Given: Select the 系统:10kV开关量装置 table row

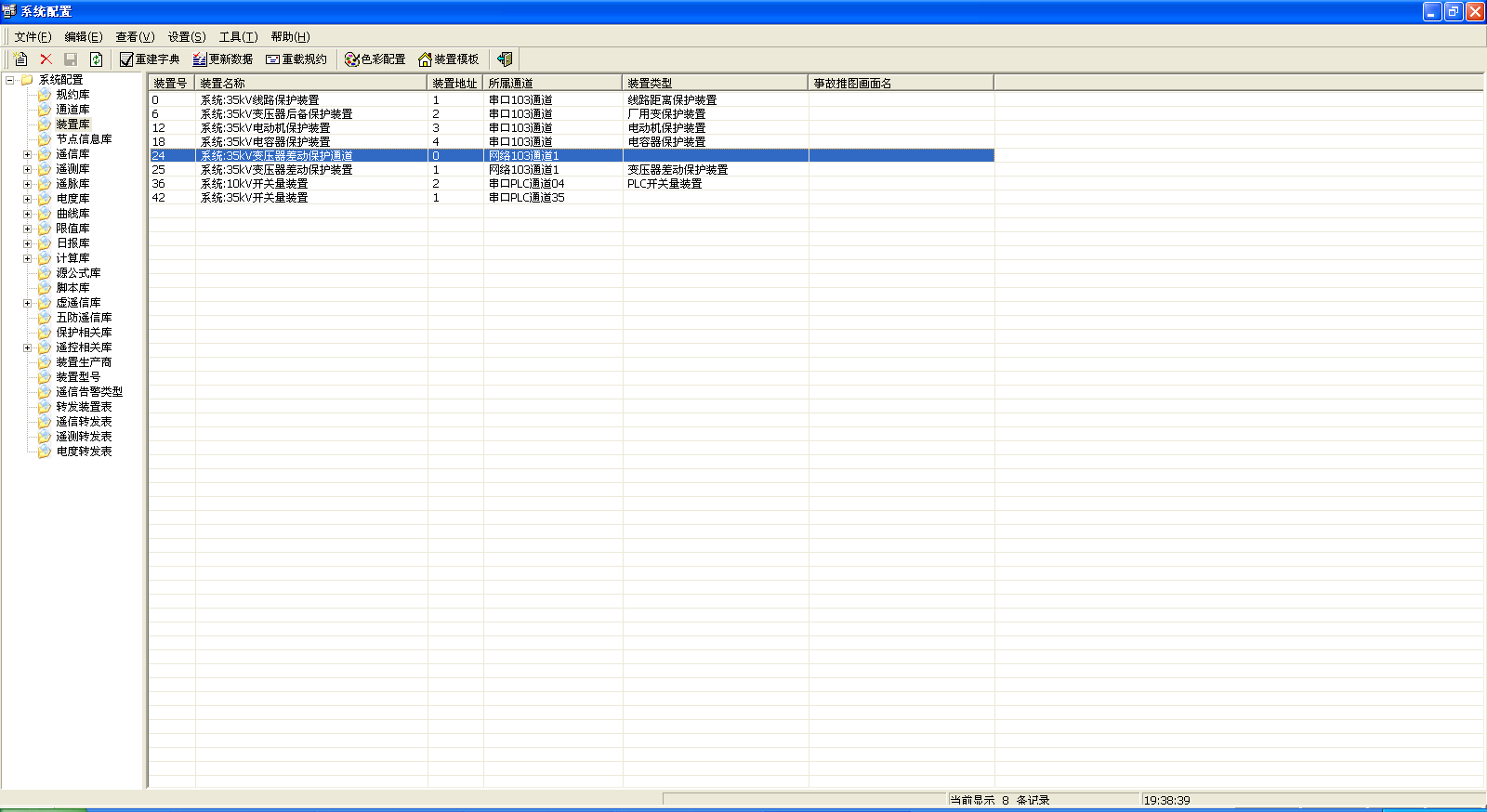Looking at the screenshot, I should point(254,184).
